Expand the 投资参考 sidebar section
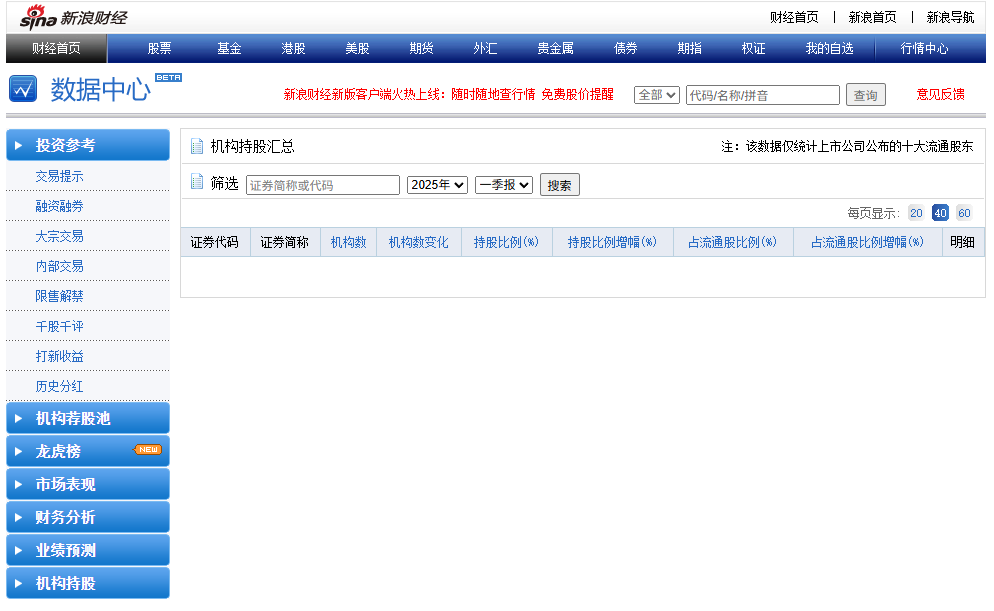Viewport: 994px width, 611px height. [88, 145]
